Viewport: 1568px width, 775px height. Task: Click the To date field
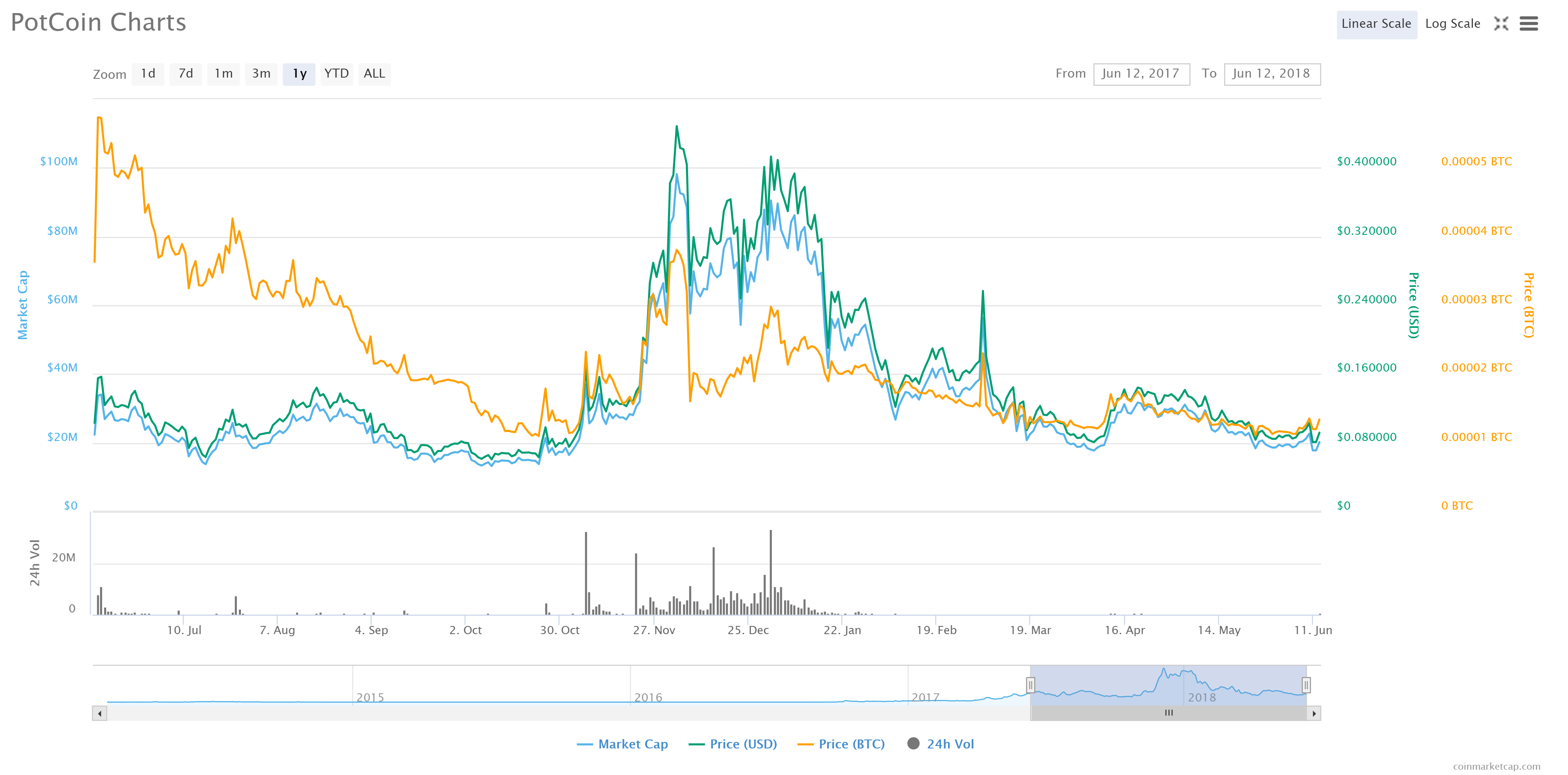[x=1272, y=73]
